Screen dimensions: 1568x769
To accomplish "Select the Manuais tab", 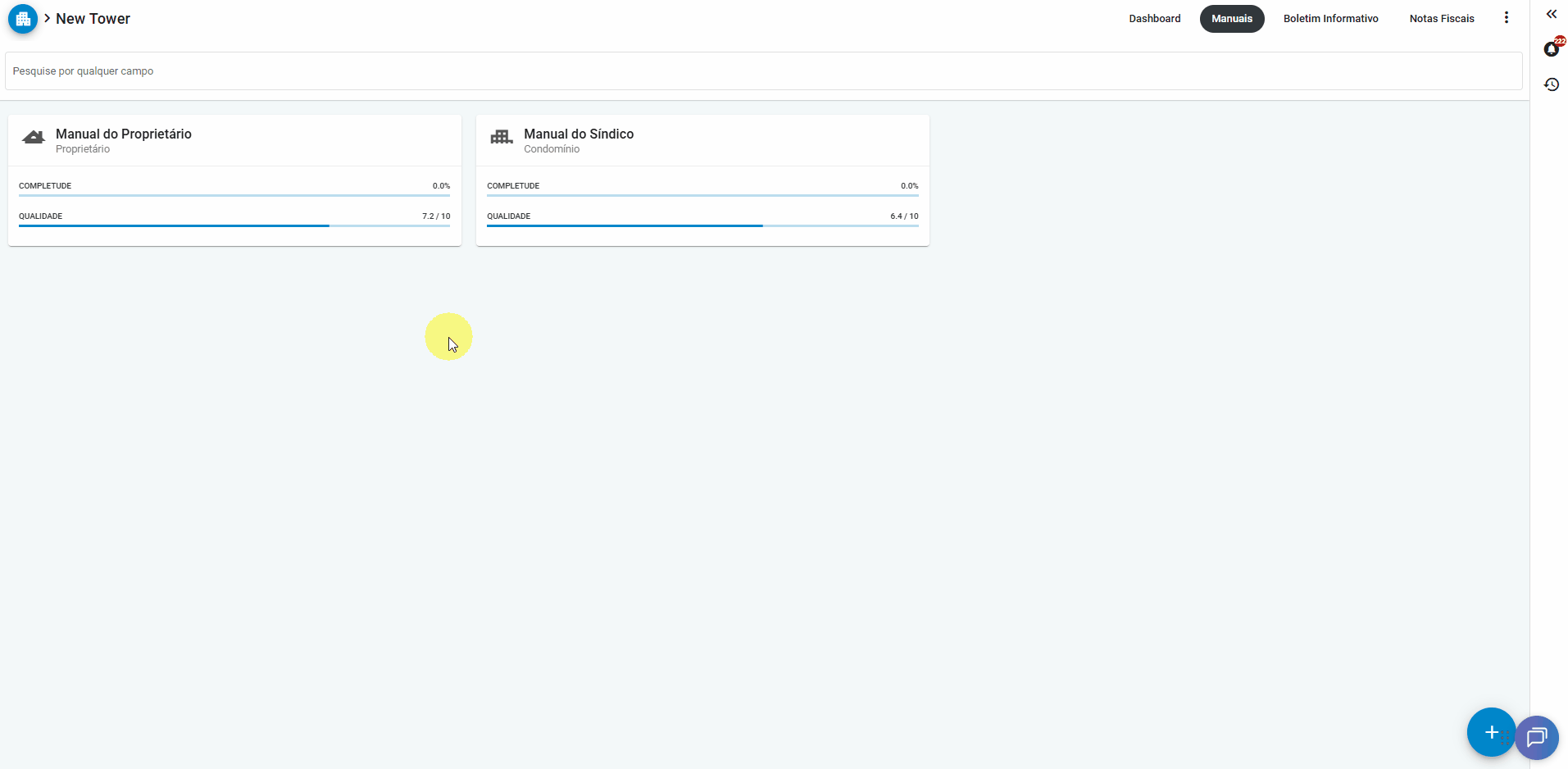I will [x=1231, y=19].
